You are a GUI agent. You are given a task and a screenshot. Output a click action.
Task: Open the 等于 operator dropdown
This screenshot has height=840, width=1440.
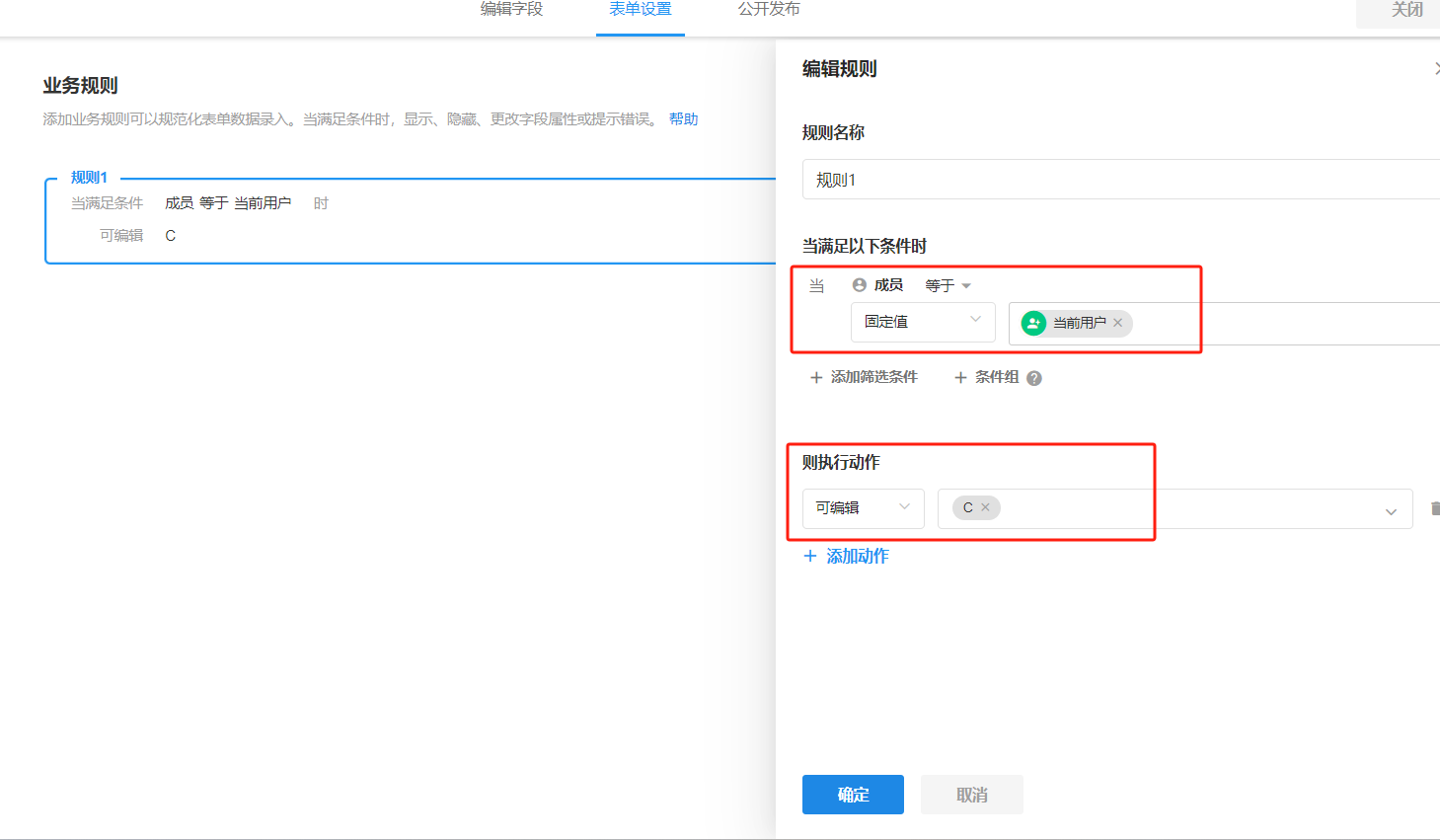click(x=947, y=285)
